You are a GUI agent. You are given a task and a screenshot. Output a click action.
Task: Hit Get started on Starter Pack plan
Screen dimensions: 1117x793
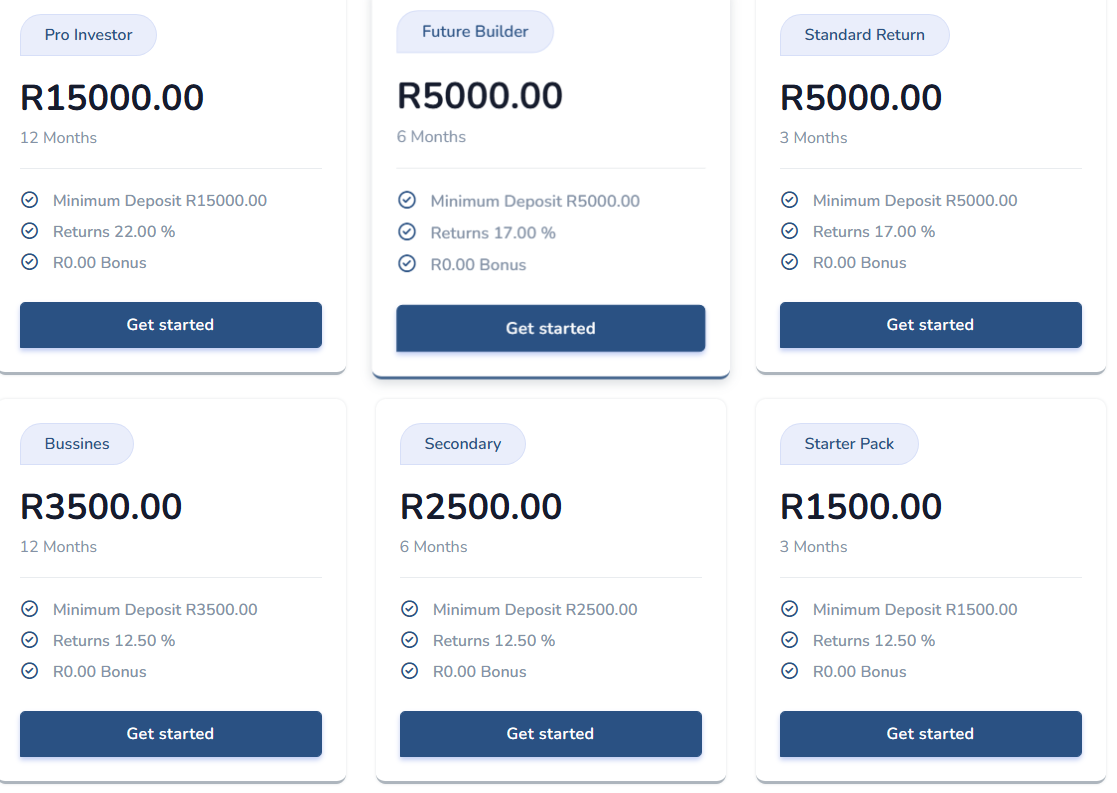pos(930,734)
